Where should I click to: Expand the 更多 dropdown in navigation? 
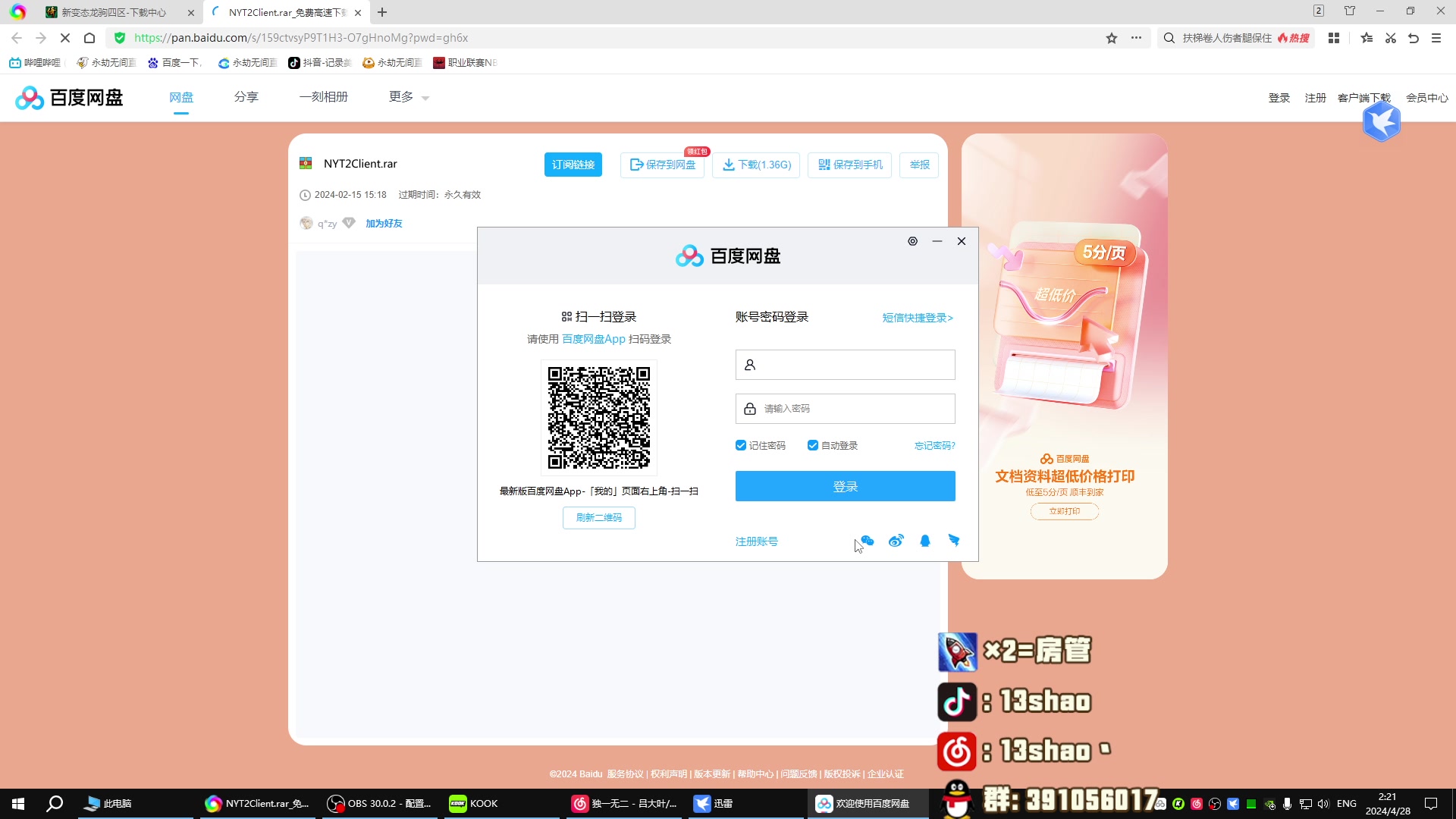pyautogui.click(x=409, y=97)
